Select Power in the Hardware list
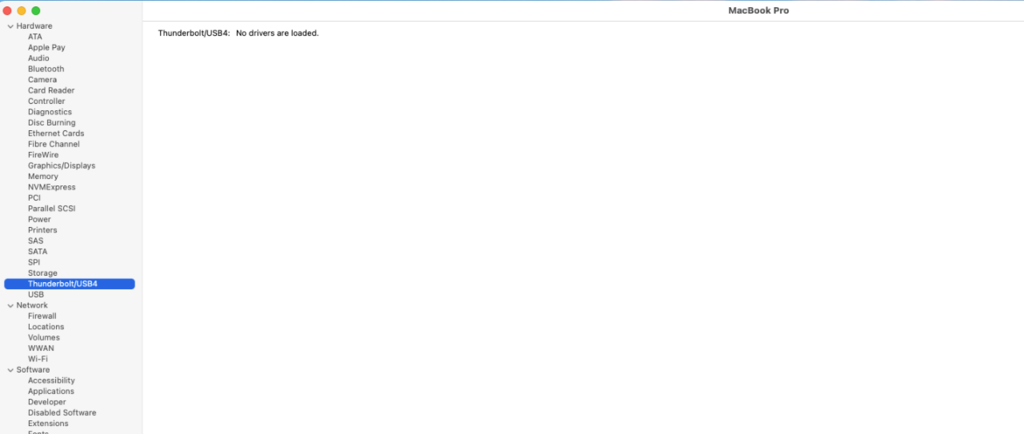1024x434 pixels. point(39,219)
